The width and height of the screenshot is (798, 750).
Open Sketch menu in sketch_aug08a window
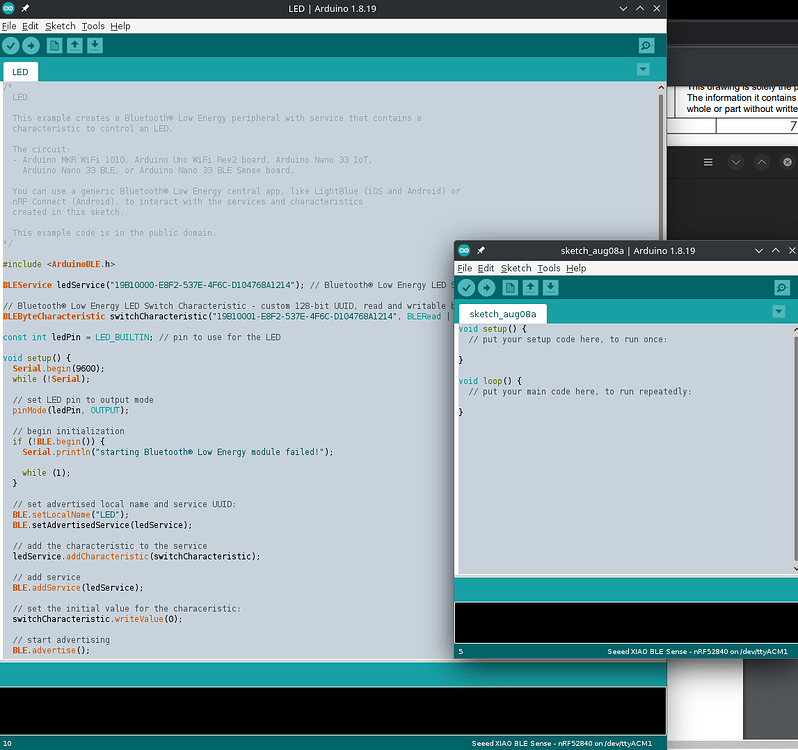point(516,268)
